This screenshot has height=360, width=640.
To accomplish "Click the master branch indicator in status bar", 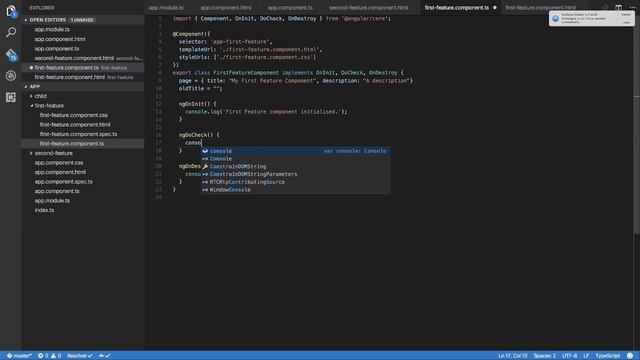I will (19, 356).
